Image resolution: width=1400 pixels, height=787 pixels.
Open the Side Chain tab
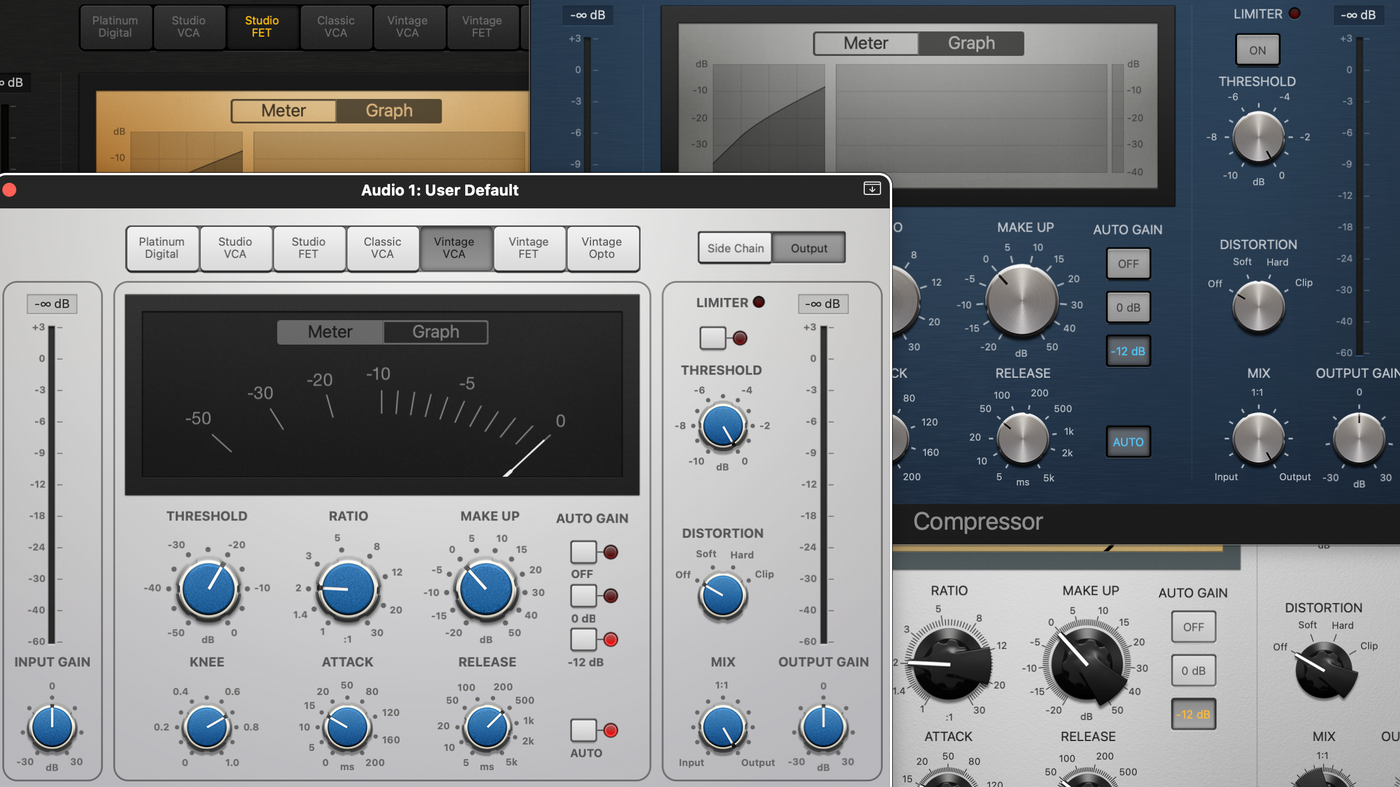735,247
